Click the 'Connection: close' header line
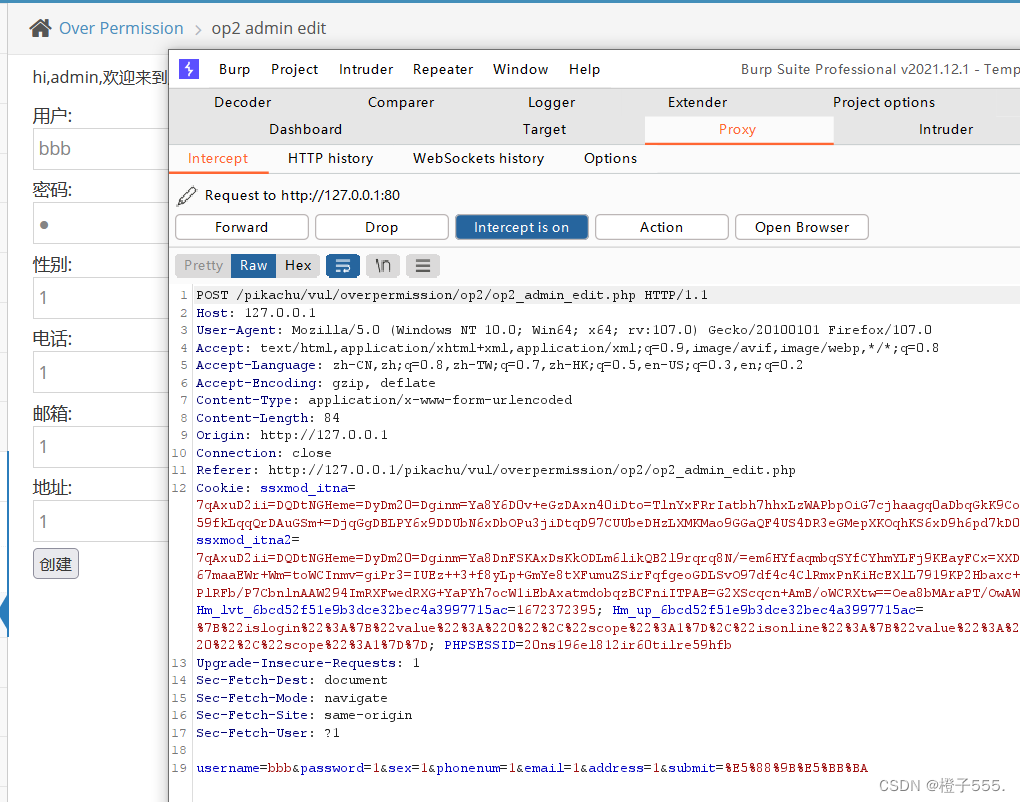The image size is (1020, 802). tap(264, 453)
